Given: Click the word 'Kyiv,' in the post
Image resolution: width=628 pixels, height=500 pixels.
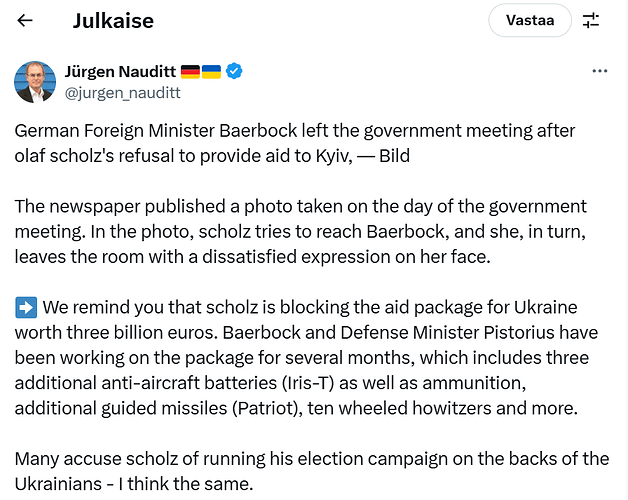Looking at the screenshot, I should pos(334,156).
